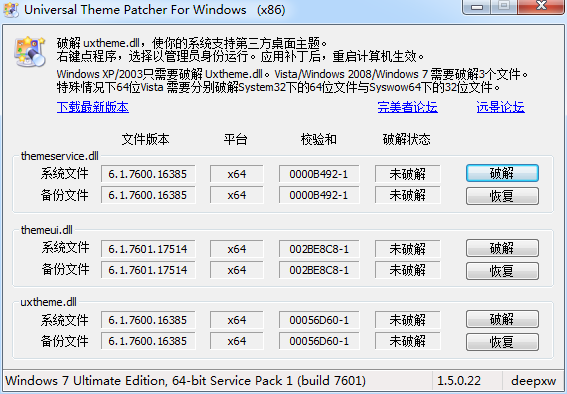
Task: Click the 平台 column header
Action: 235,139
